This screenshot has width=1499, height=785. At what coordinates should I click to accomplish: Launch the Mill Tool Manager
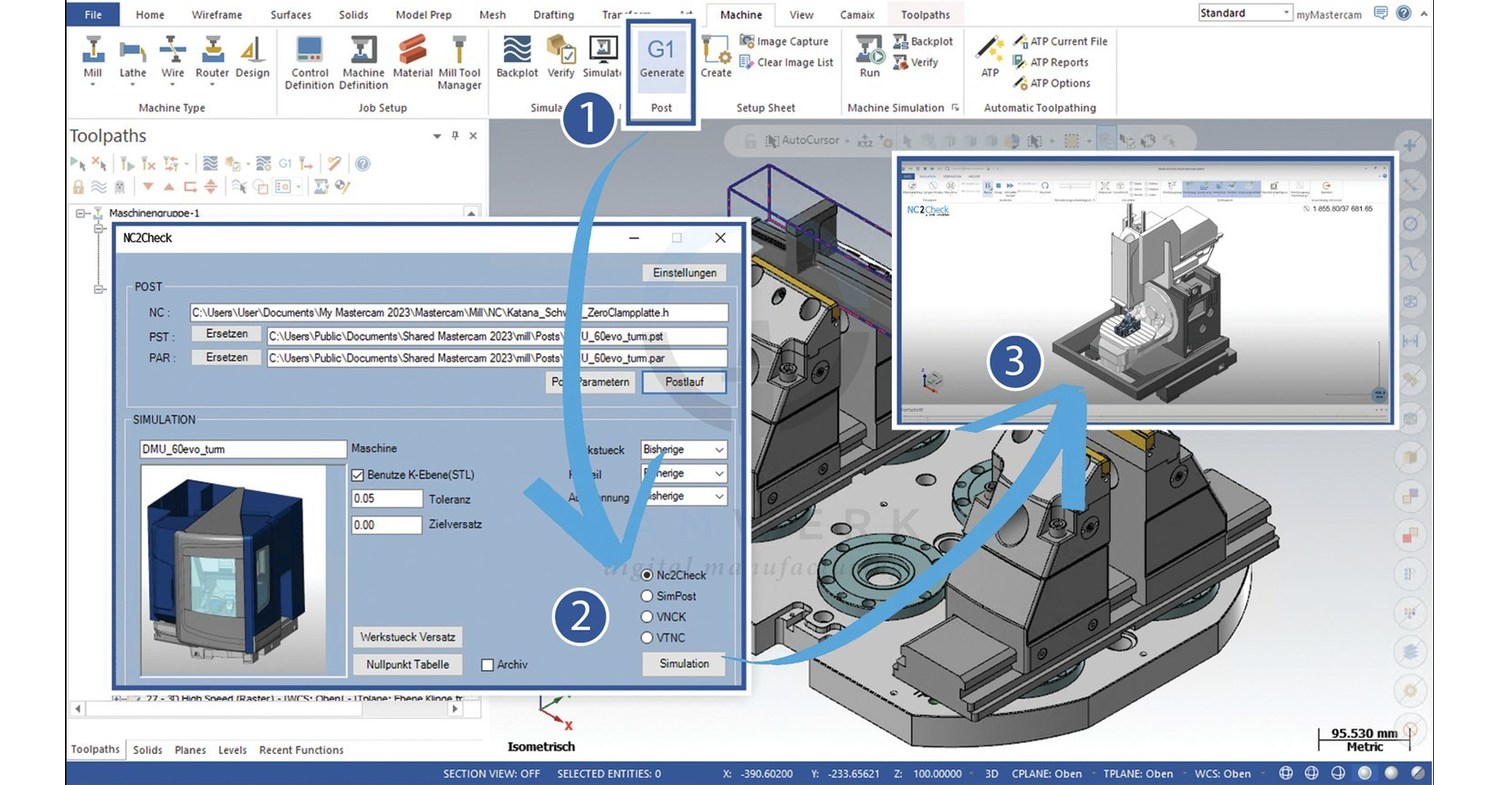click(x=459, y=62)
